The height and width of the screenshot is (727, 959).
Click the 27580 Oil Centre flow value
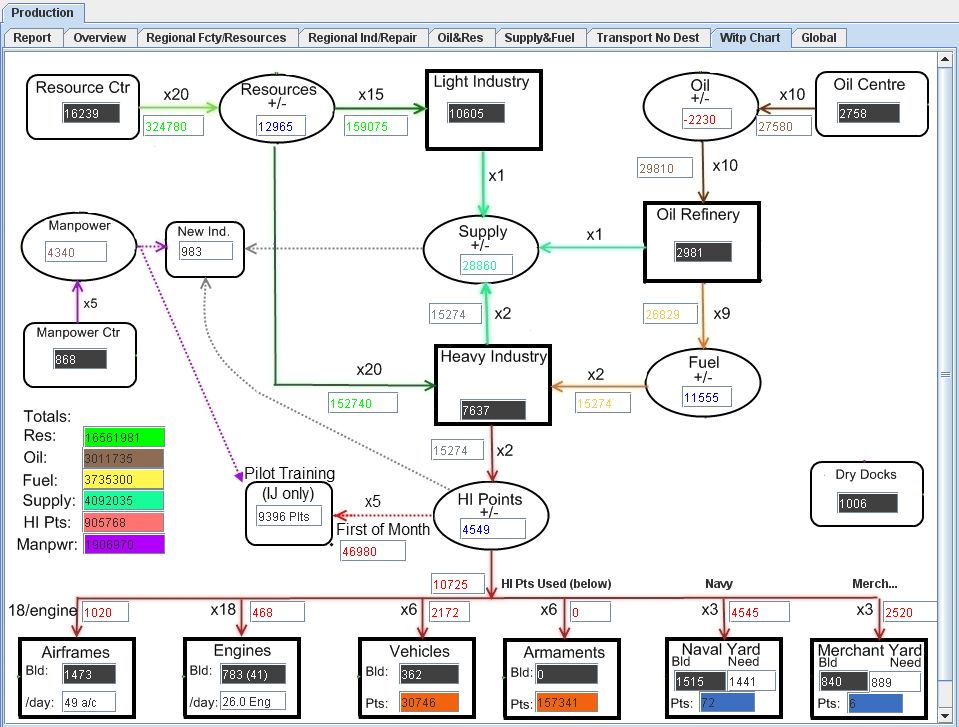click(x=784, y=127)
